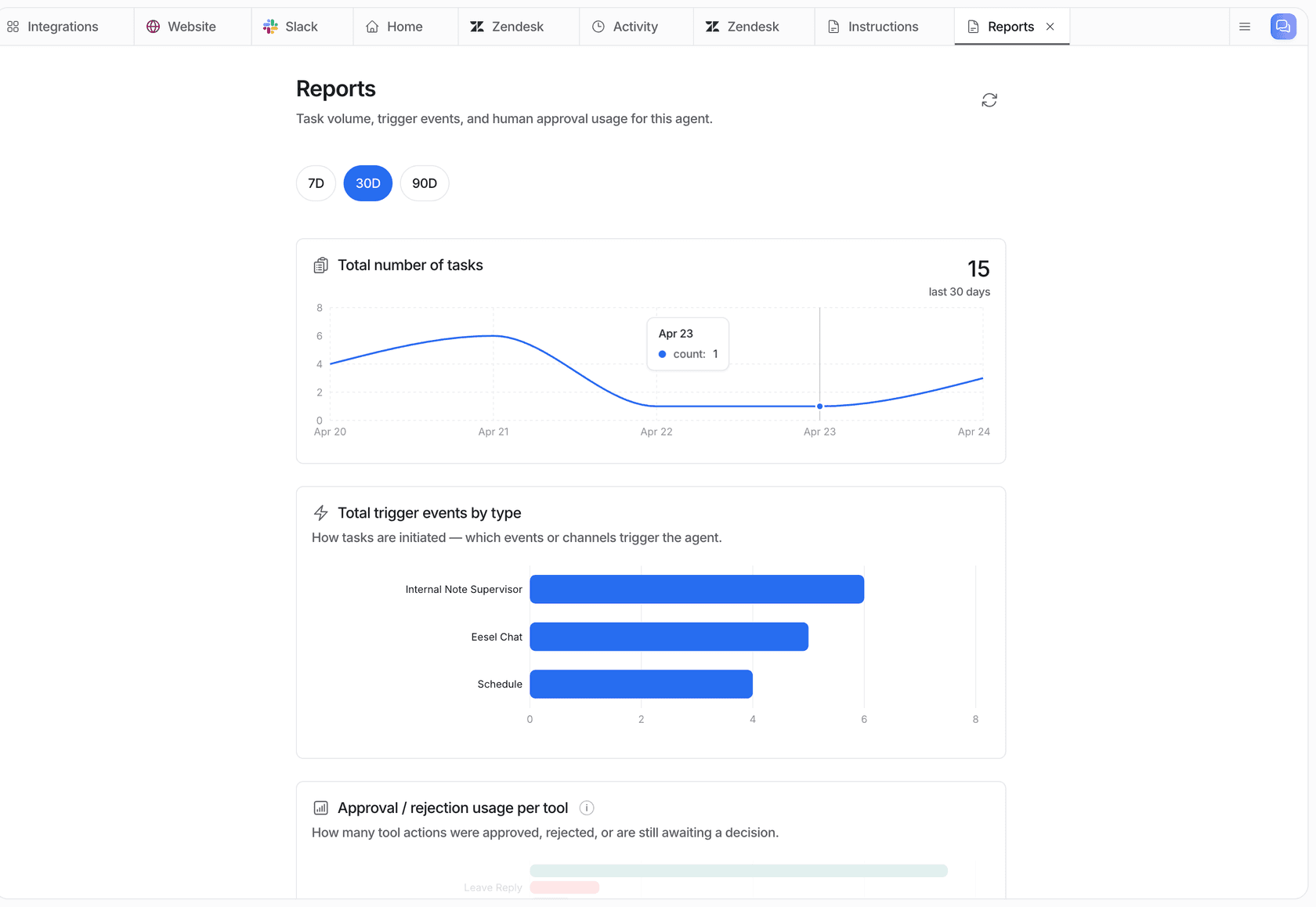The width and height of the screenshot is (1316, 907).
Task: Switch to the Website tab
Action: tap(193, 27)
